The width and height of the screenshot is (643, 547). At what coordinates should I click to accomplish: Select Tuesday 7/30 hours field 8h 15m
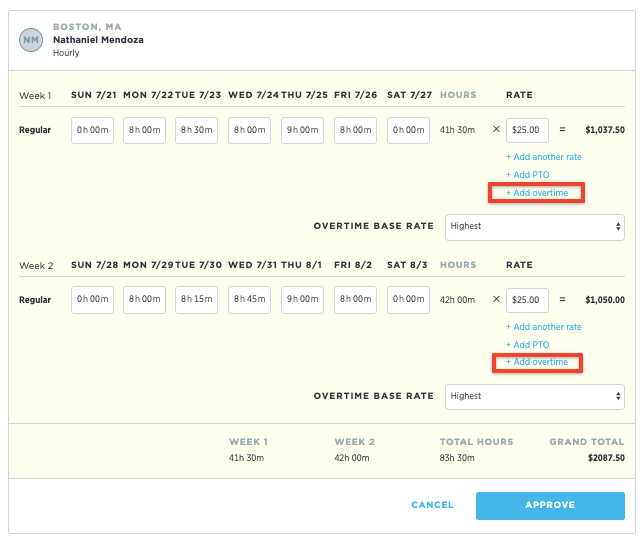(x=197, y=300)
